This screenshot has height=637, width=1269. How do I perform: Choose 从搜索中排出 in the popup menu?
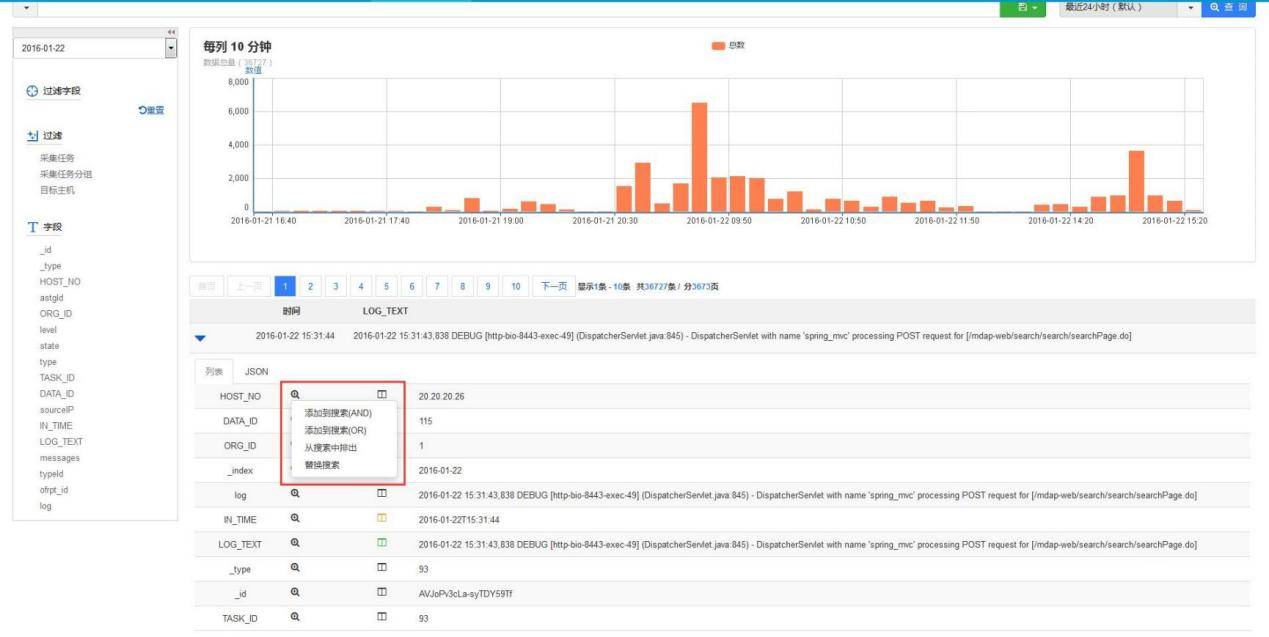click(330, 447)
